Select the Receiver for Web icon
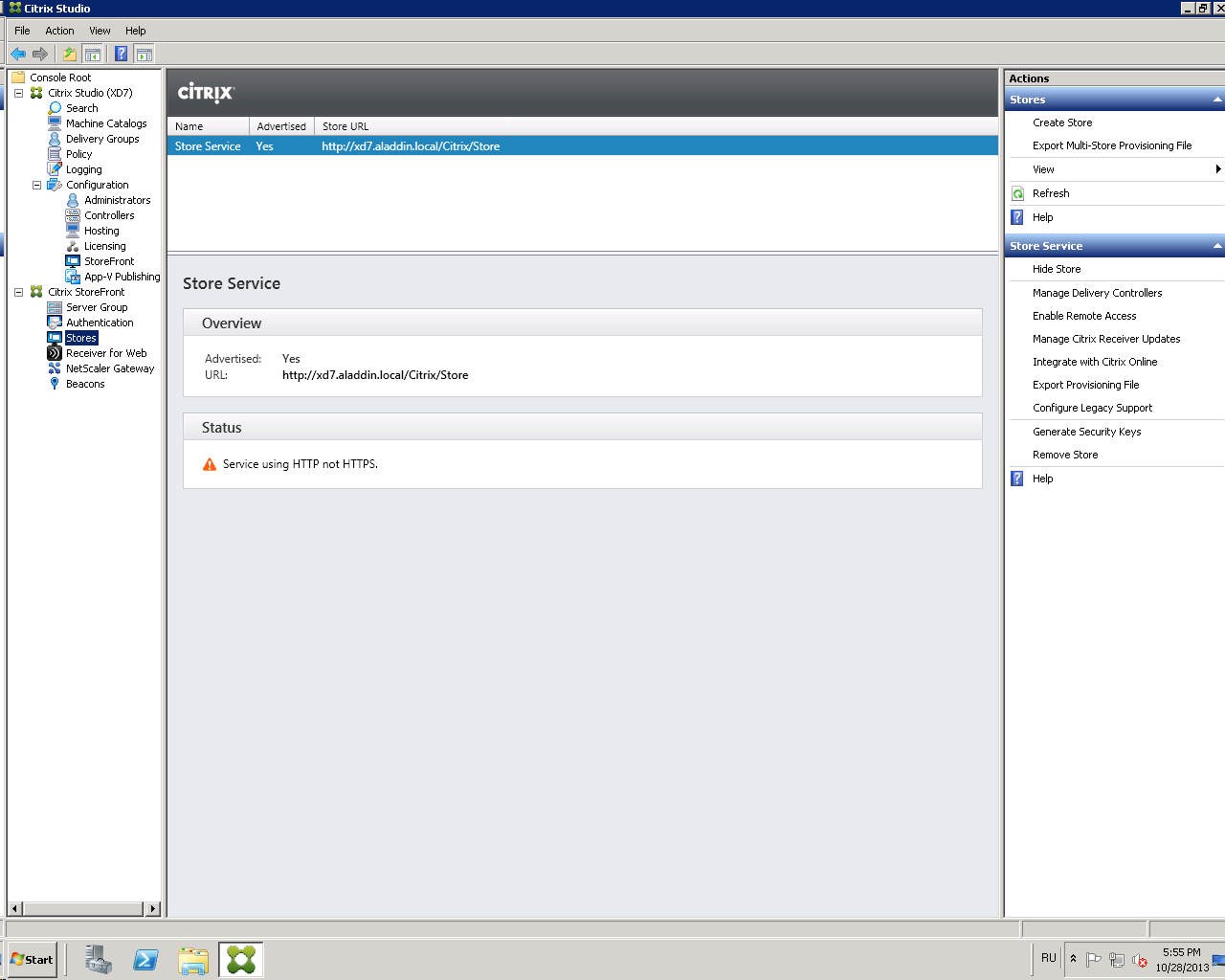1225x980 pixels. point(55,353)
